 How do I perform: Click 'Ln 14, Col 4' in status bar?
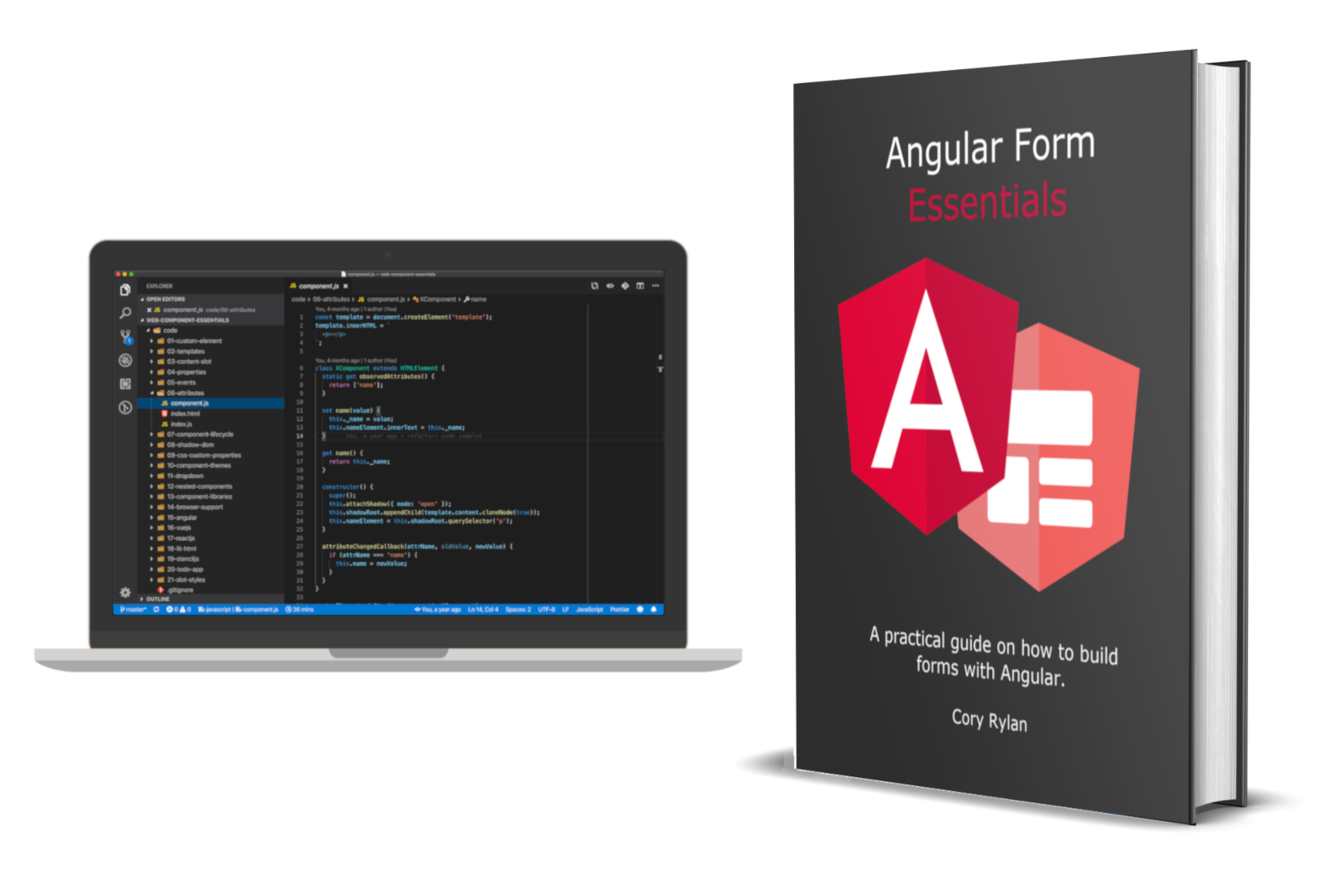click(482, 609)
